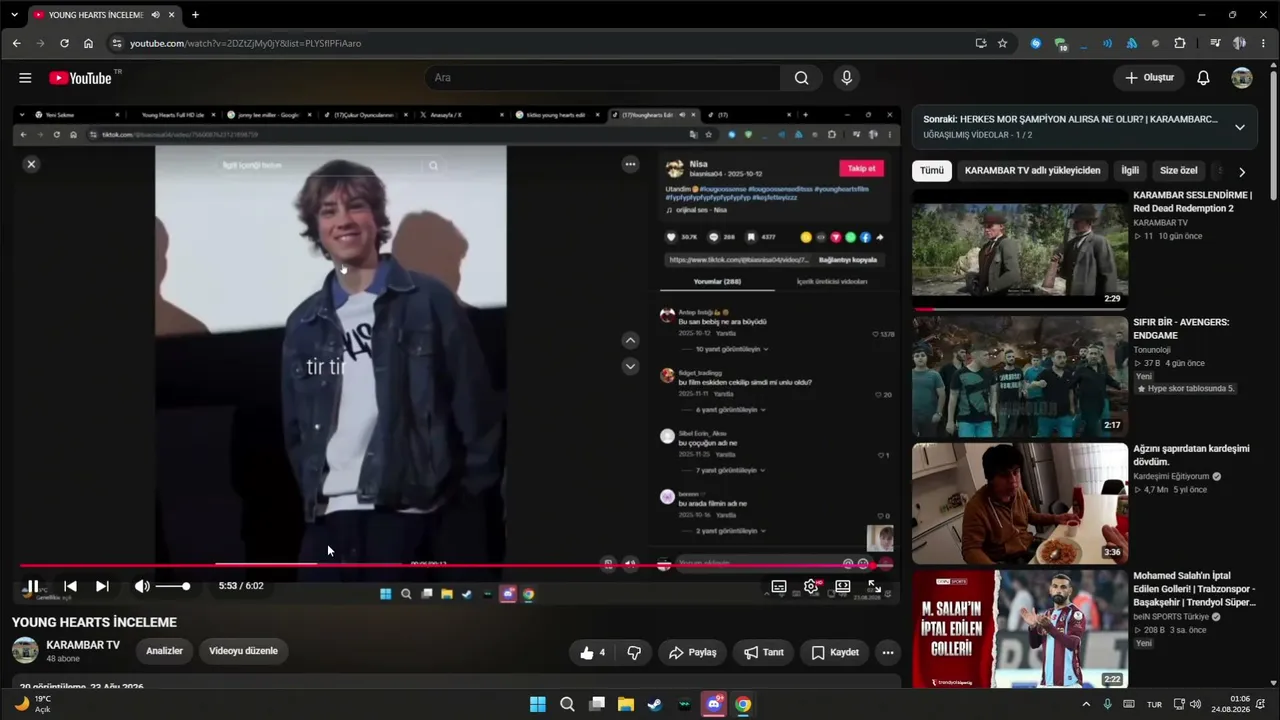Open the YouTube account avatar menu
Viewport: 1280px width, 720px height.
1242,78
